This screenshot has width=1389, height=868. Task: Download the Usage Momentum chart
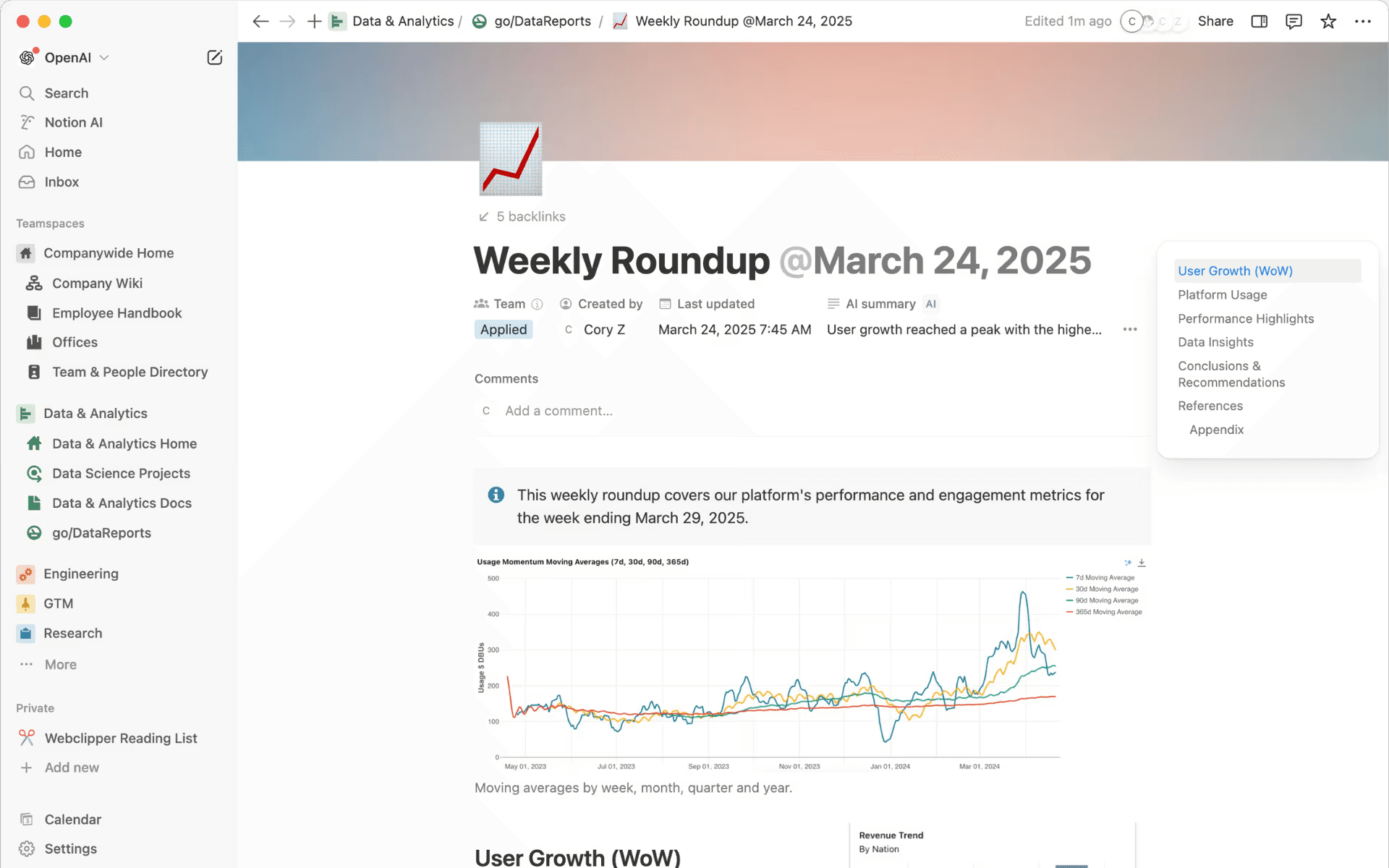1142,562
